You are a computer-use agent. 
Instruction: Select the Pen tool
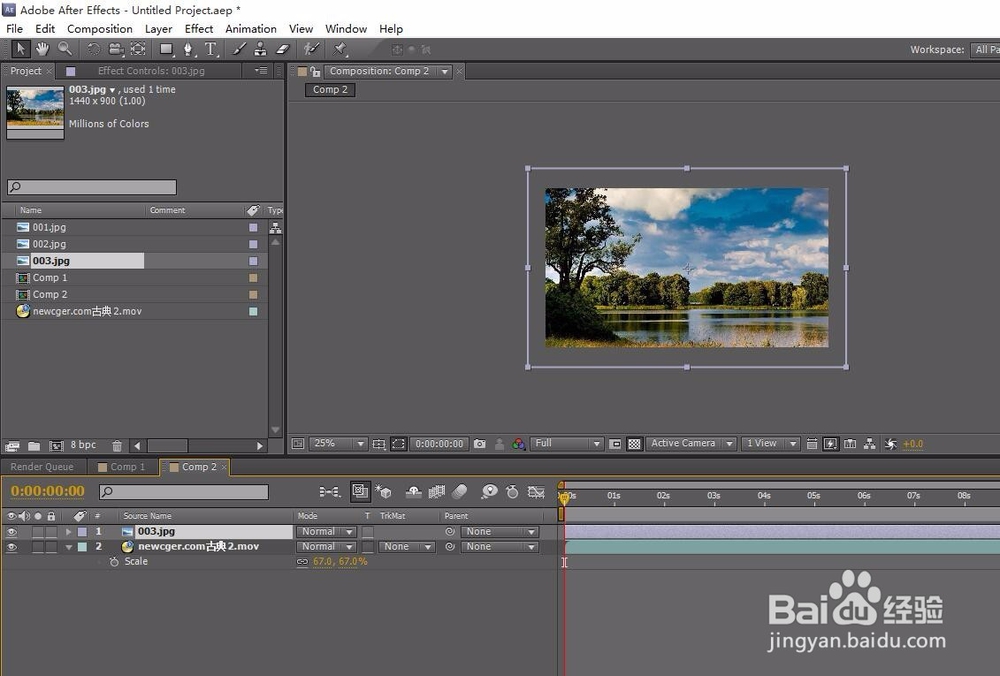188,49
